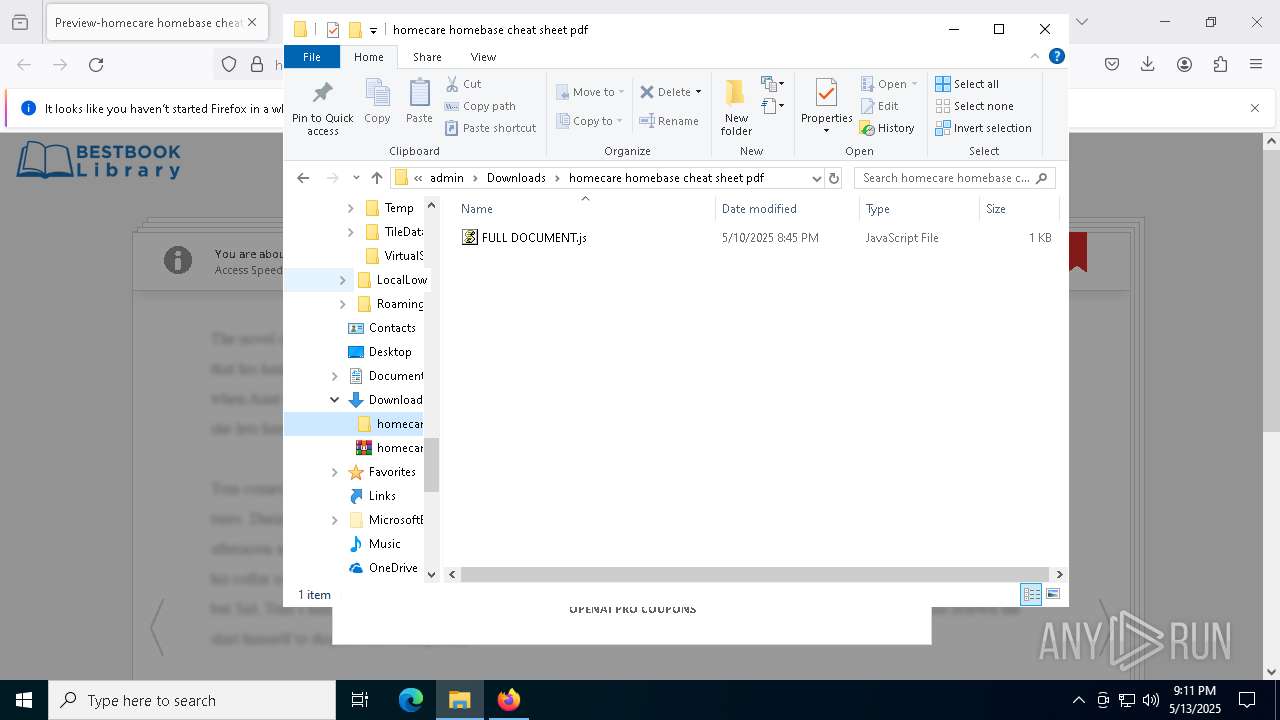Click admin in address breadcrumb

[x=447, y=178]
